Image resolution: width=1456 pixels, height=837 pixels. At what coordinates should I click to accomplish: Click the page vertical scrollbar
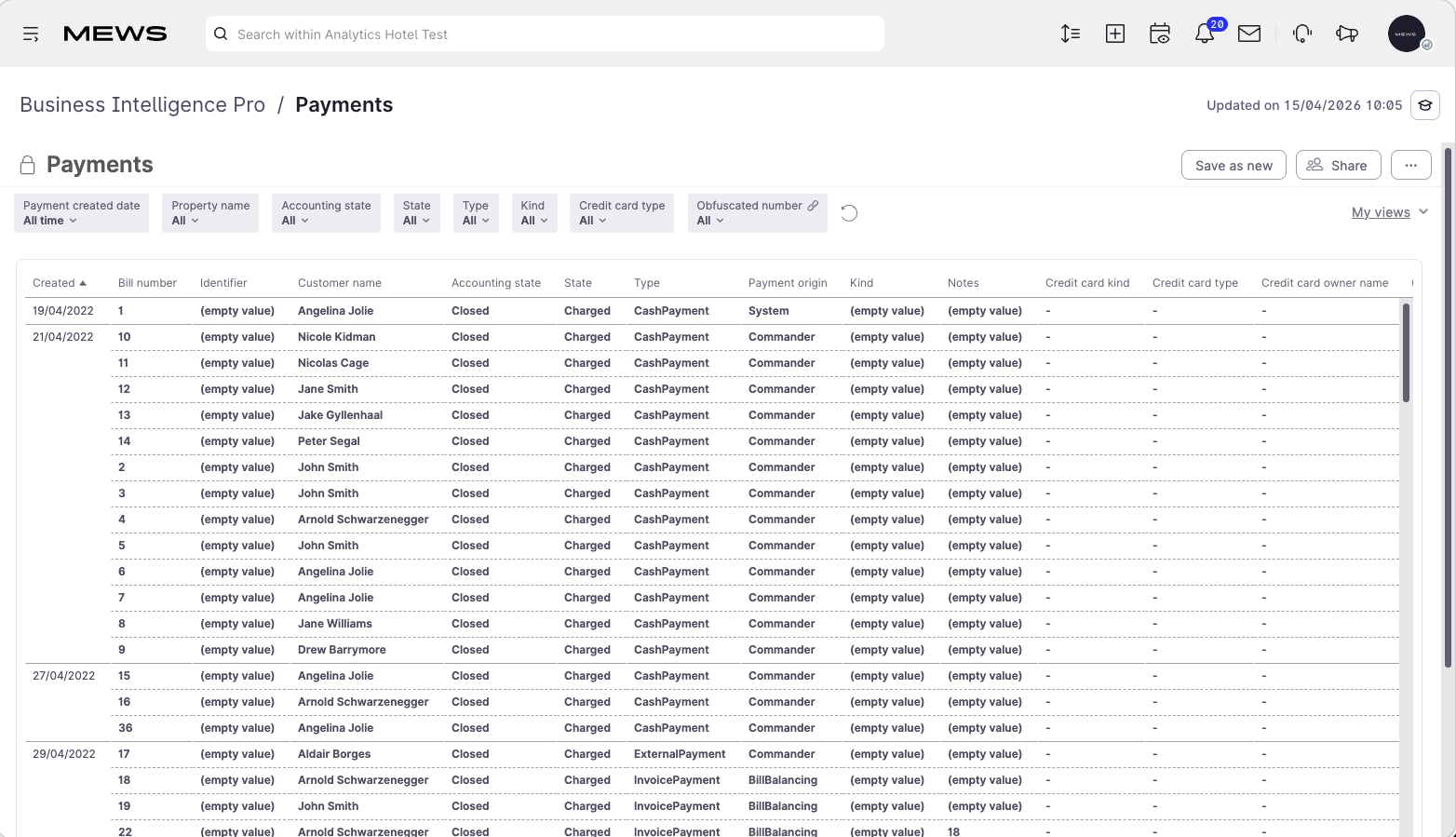point(1448,407)
